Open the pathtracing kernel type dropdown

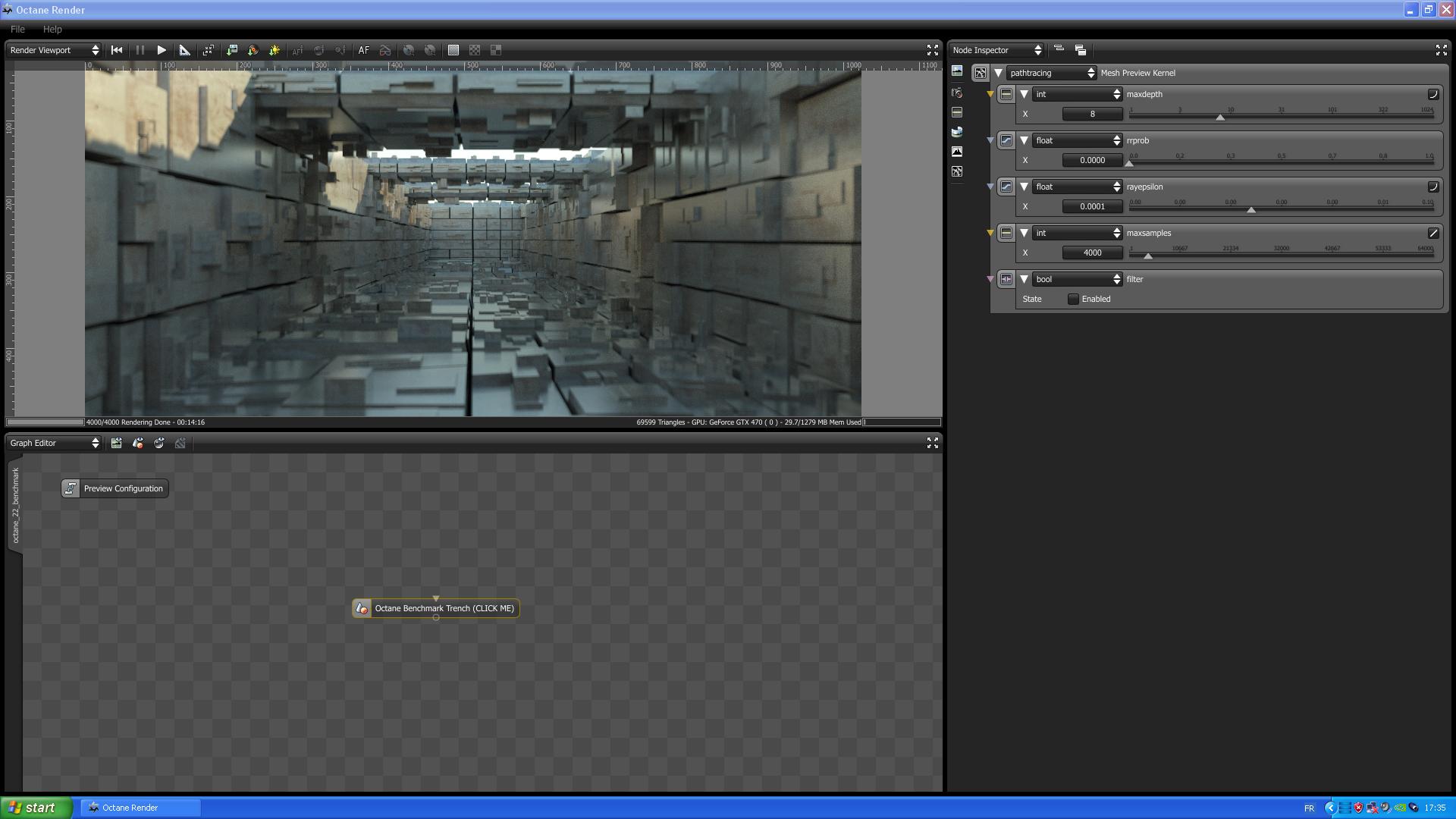[1051, 73]
